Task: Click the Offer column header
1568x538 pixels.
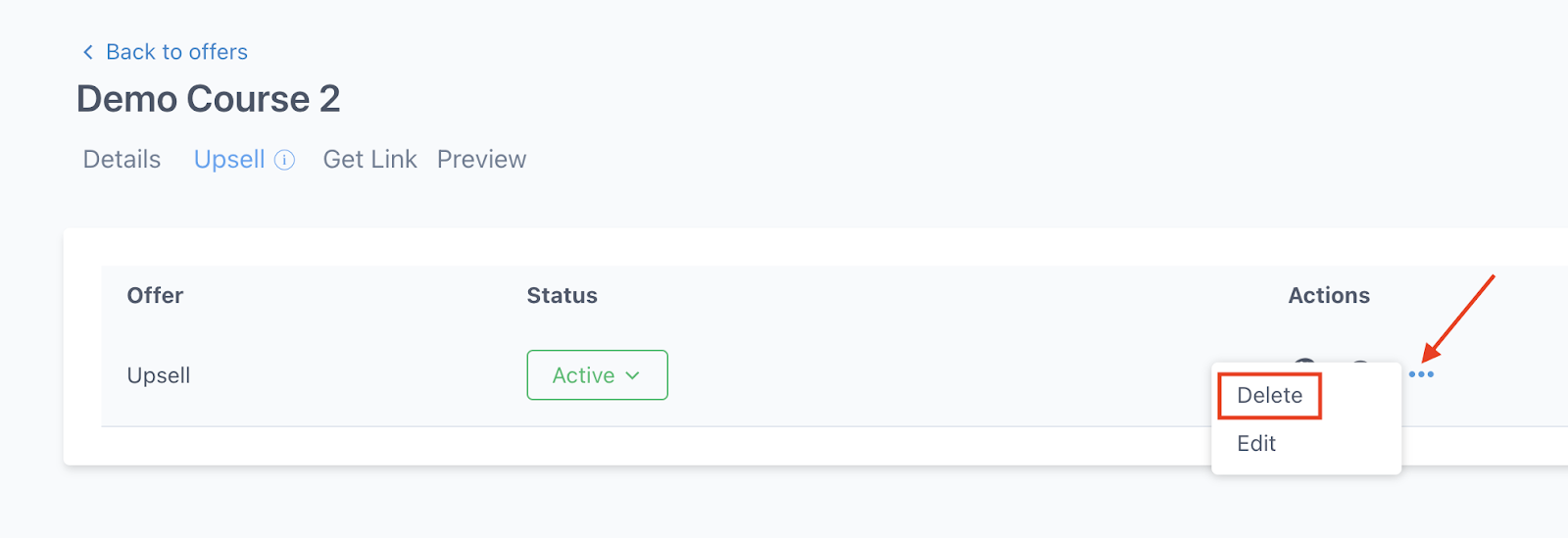Action: click(155, 296)
